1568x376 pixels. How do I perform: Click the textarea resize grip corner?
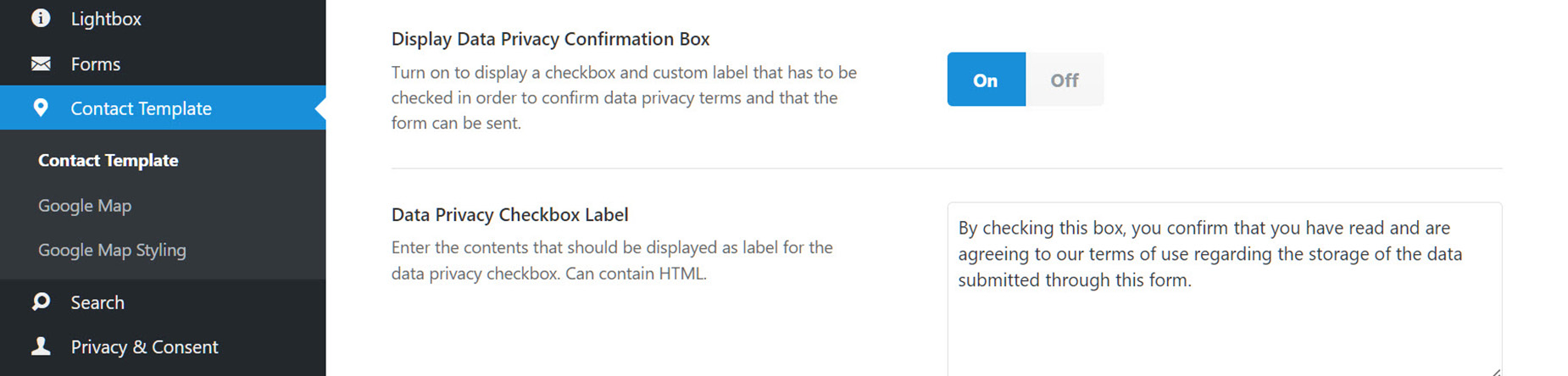(x=1496, y=371)
